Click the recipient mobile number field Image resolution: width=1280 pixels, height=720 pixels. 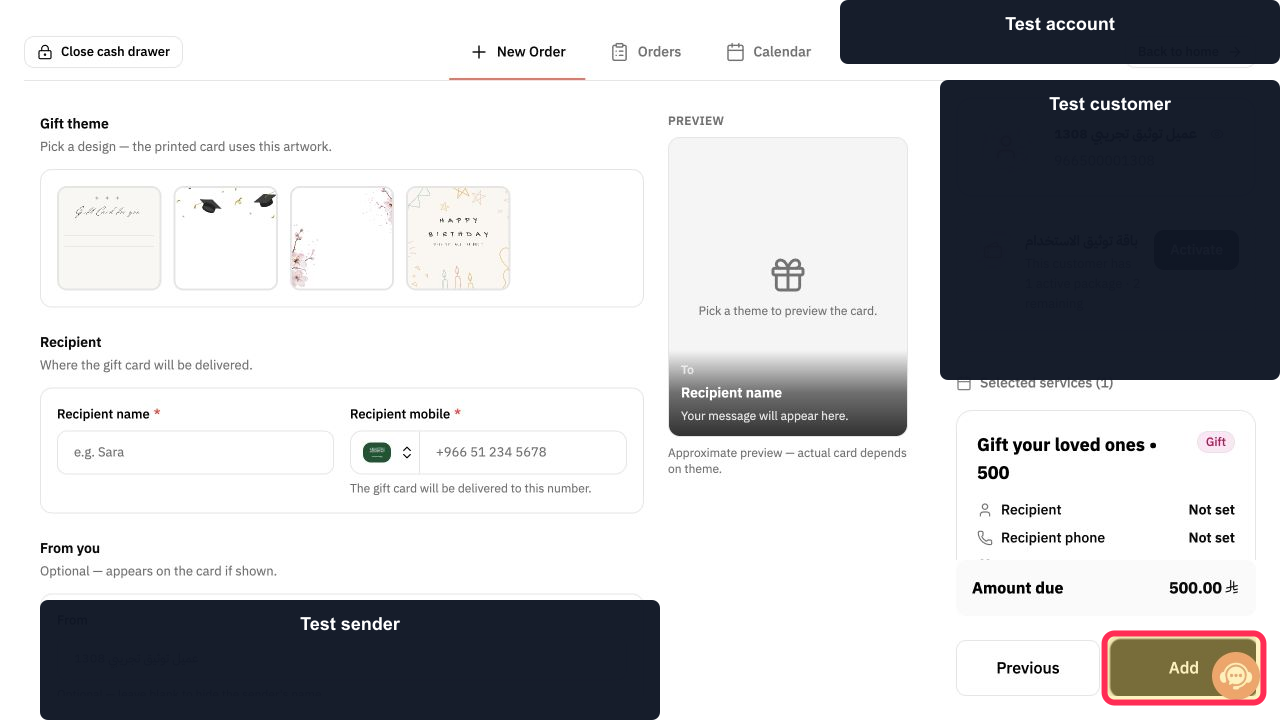coord(523,452)
